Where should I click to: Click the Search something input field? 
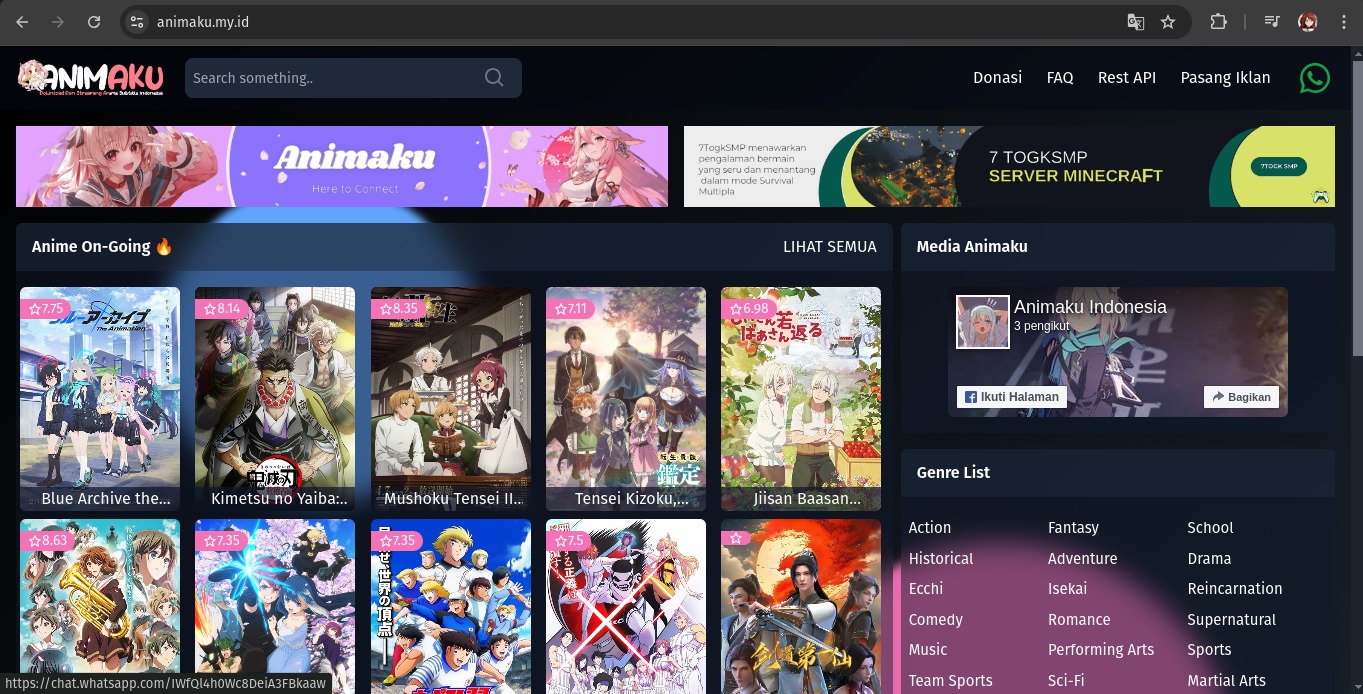click(x=353, y=78)
